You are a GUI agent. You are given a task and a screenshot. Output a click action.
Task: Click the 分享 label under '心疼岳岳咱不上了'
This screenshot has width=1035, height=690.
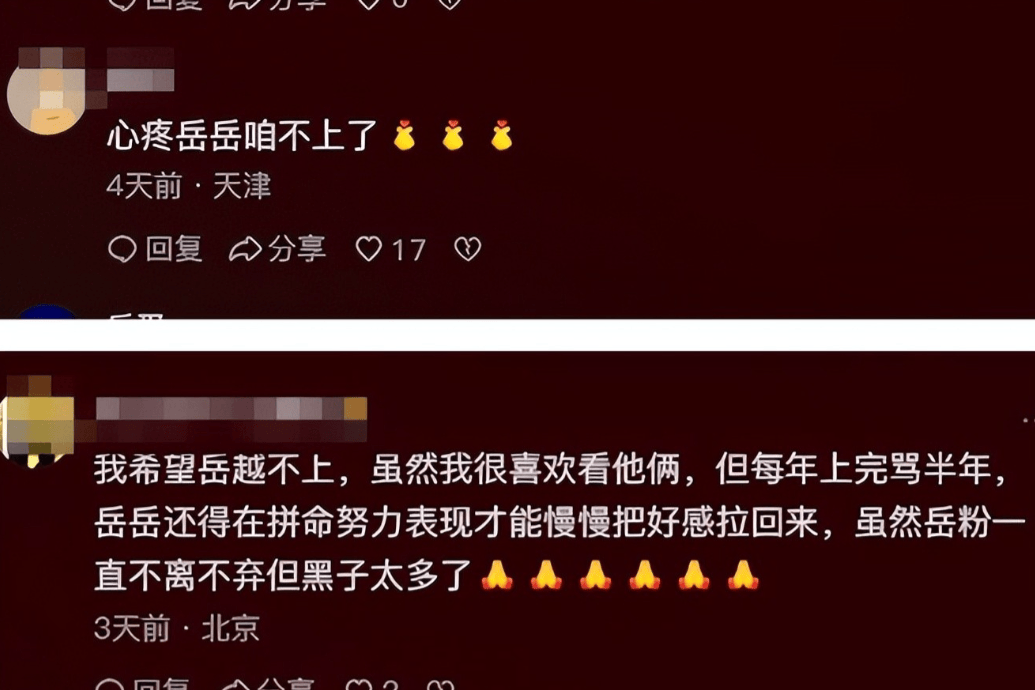tap(297, 249)
